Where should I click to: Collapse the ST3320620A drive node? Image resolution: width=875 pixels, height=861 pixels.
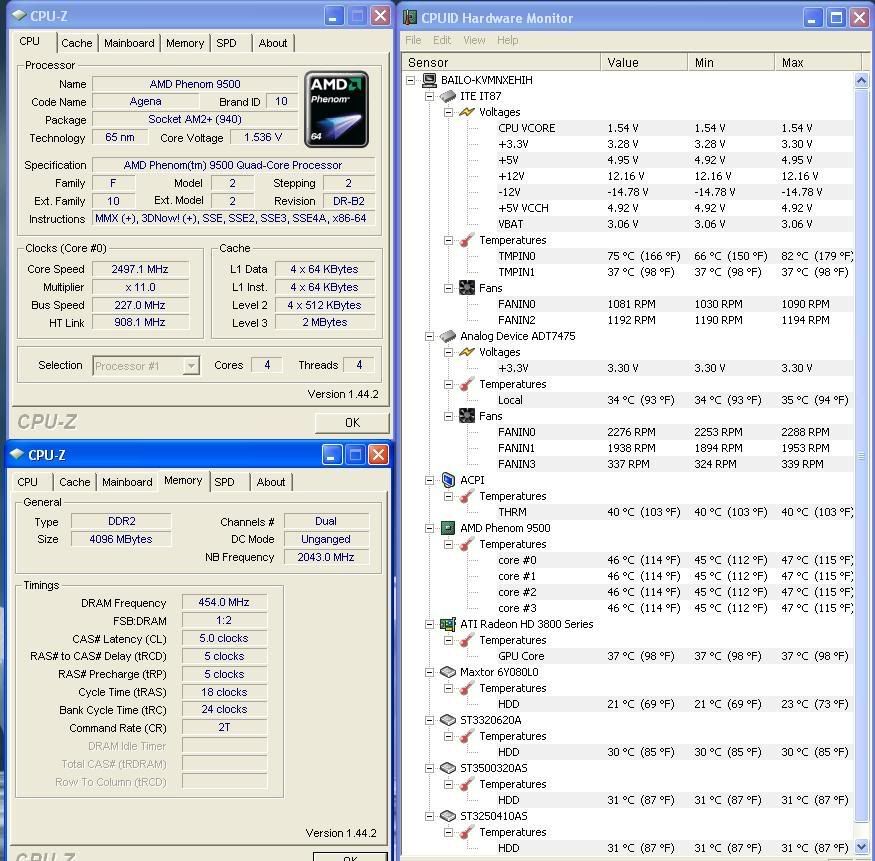coord(429,720)
